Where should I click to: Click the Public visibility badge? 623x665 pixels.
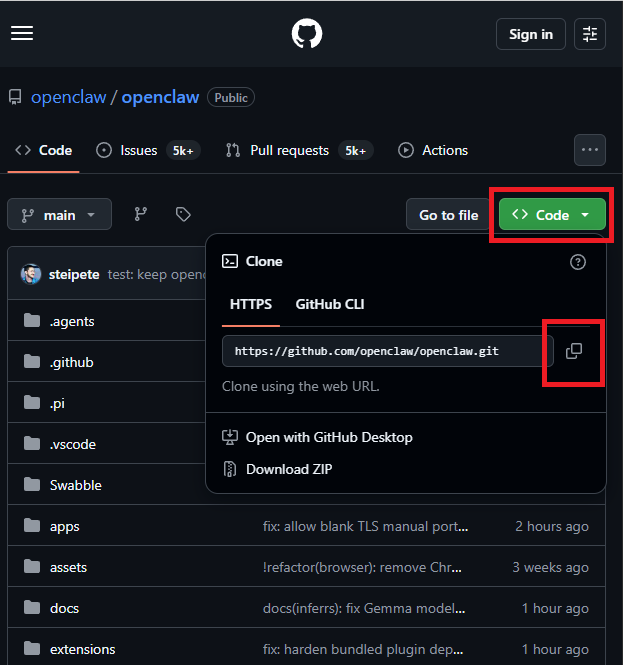tap(231, 98)
